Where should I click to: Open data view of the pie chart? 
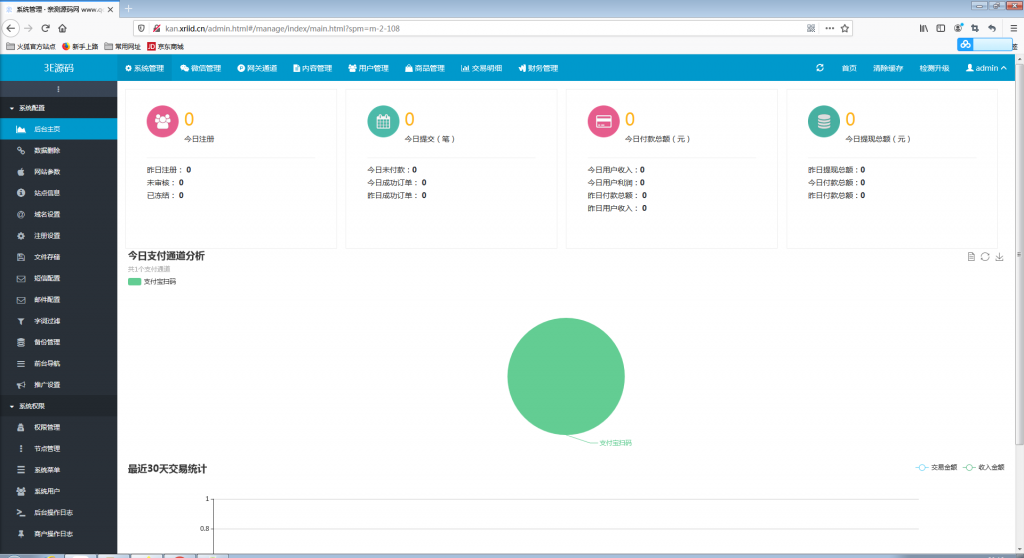(x=971, y=257)
